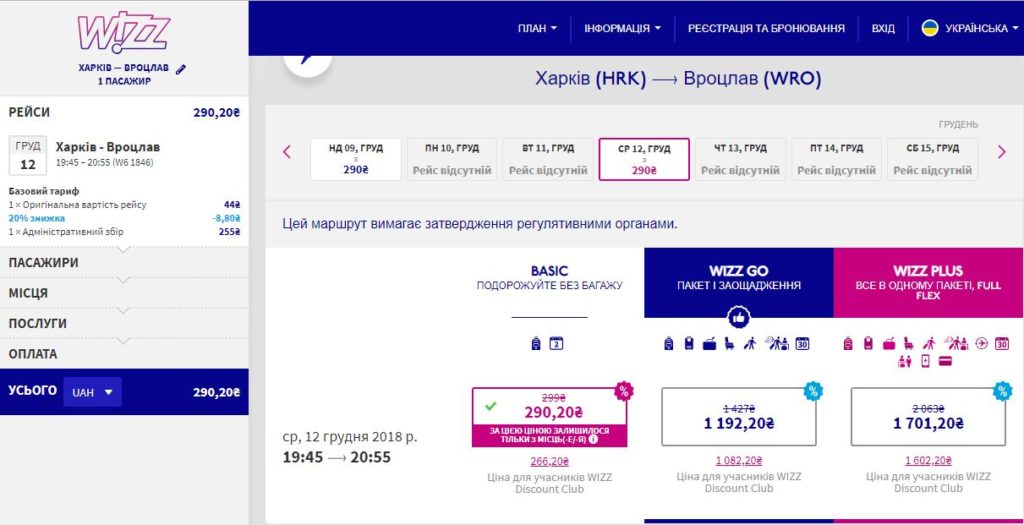Click the credit card icon in WIZZ PLUS
The width and height of the screenshot is (1024, 525).
pos(945,361)
